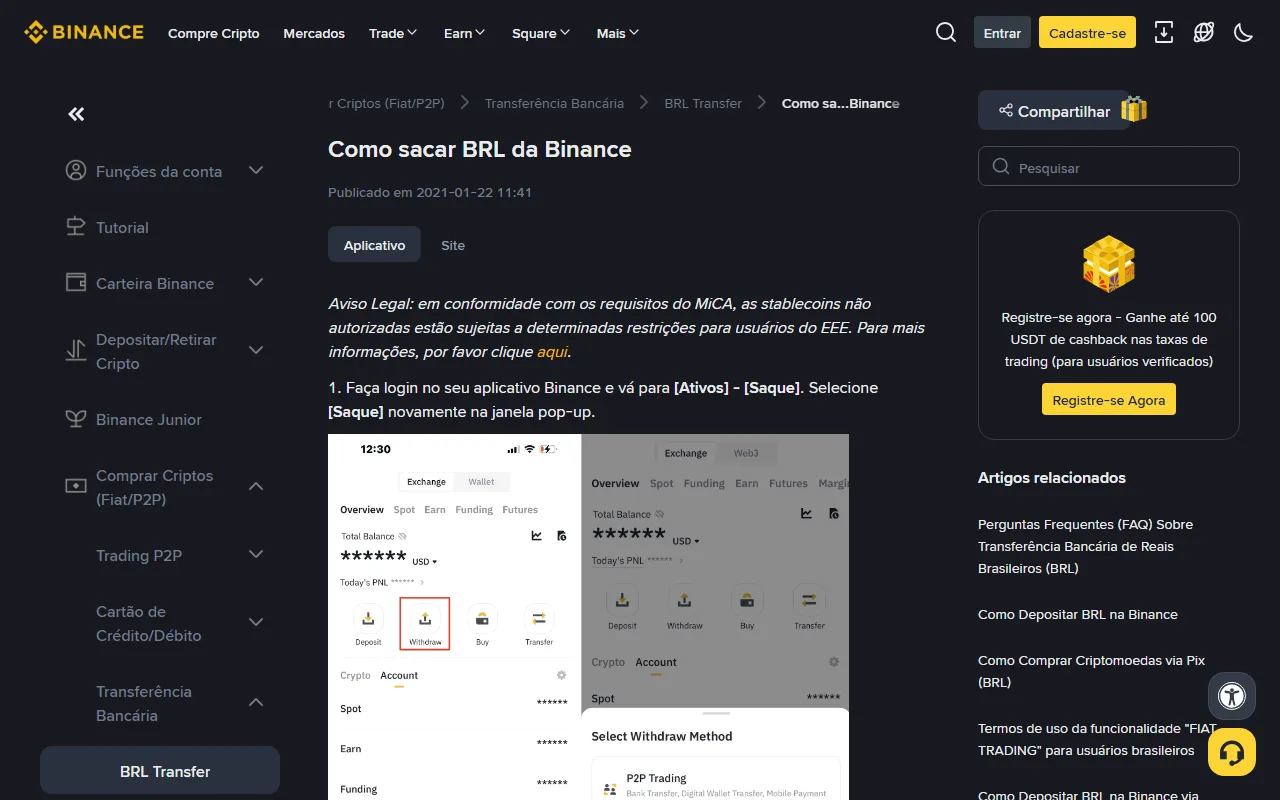Open the accessibility icon button
Screen dimensions: 1280x800
point(1232,696)
